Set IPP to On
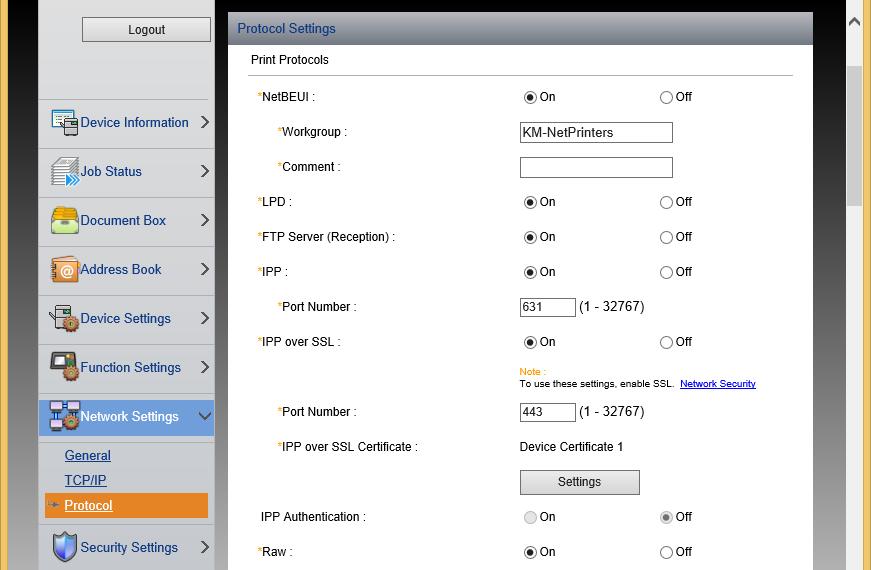 coord(530,272)
